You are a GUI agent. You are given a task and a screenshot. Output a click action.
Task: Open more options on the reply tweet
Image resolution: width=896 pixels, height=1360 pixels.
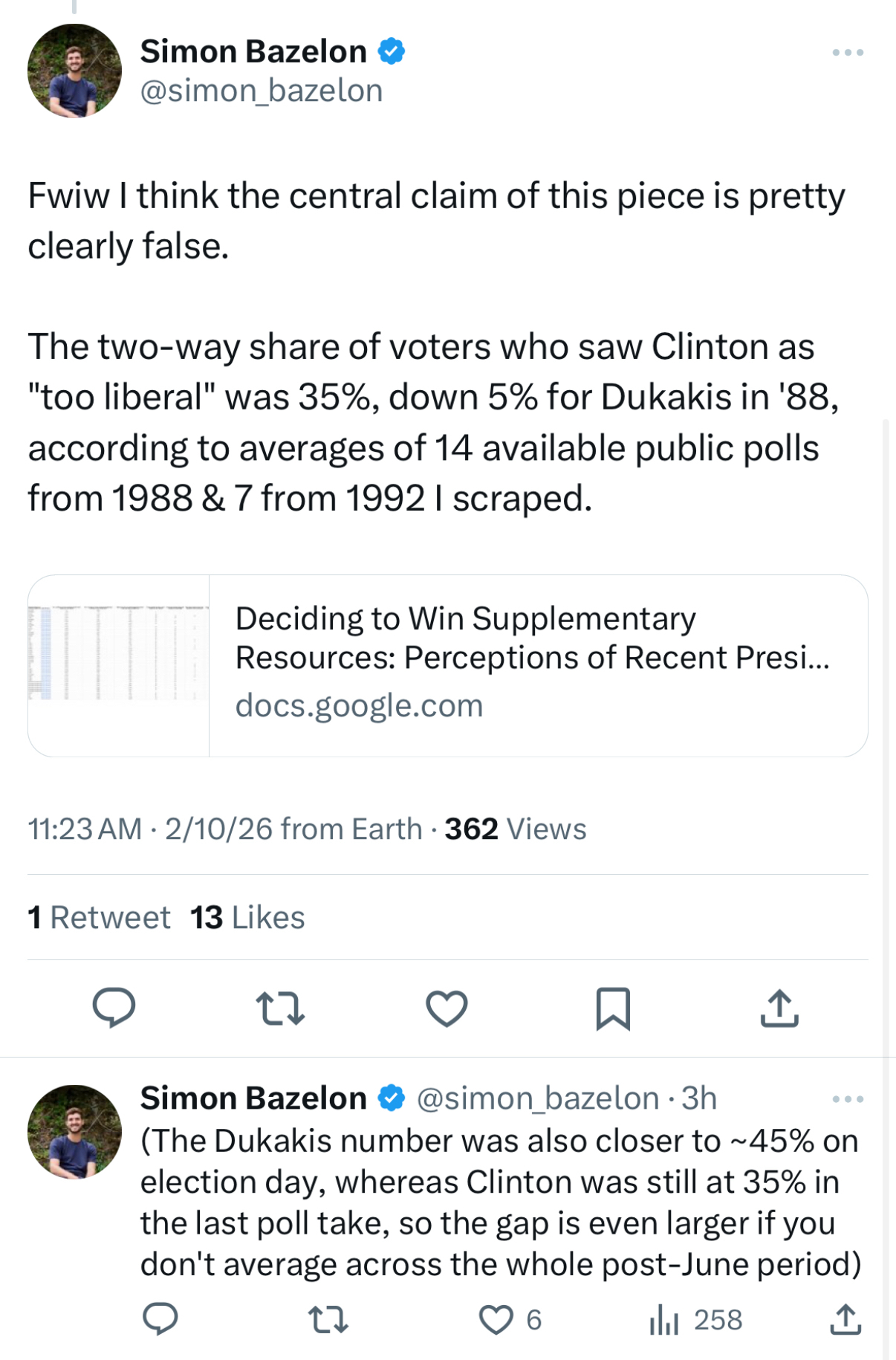848,1099
